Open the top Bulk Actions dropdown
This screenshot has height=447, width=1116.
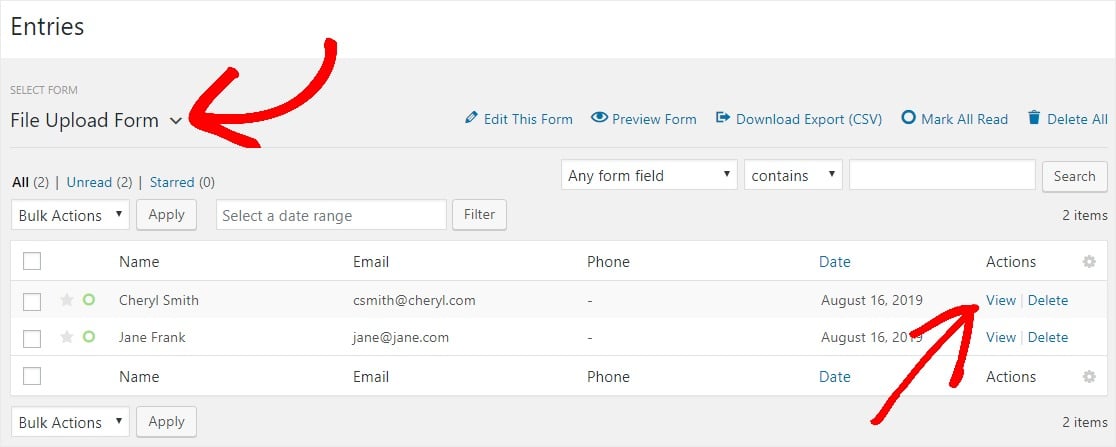point(70,215)
